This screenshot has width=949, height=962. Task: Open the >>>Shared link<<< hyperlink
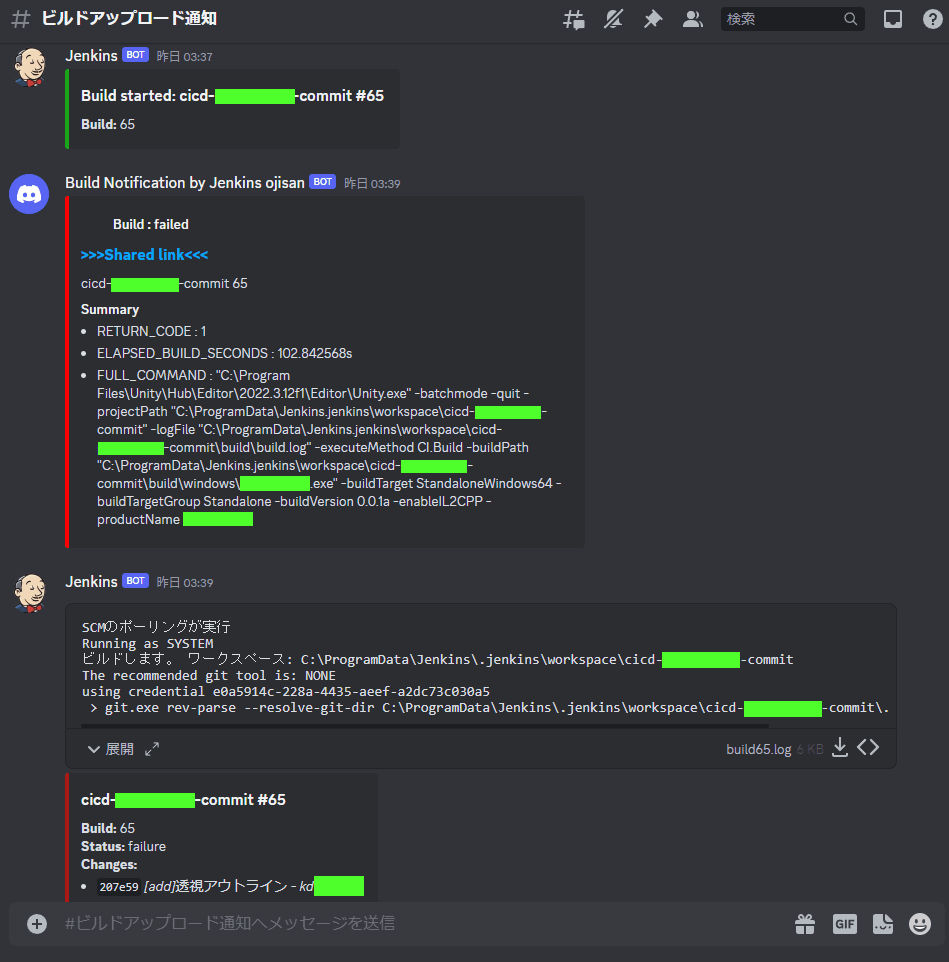145,255
